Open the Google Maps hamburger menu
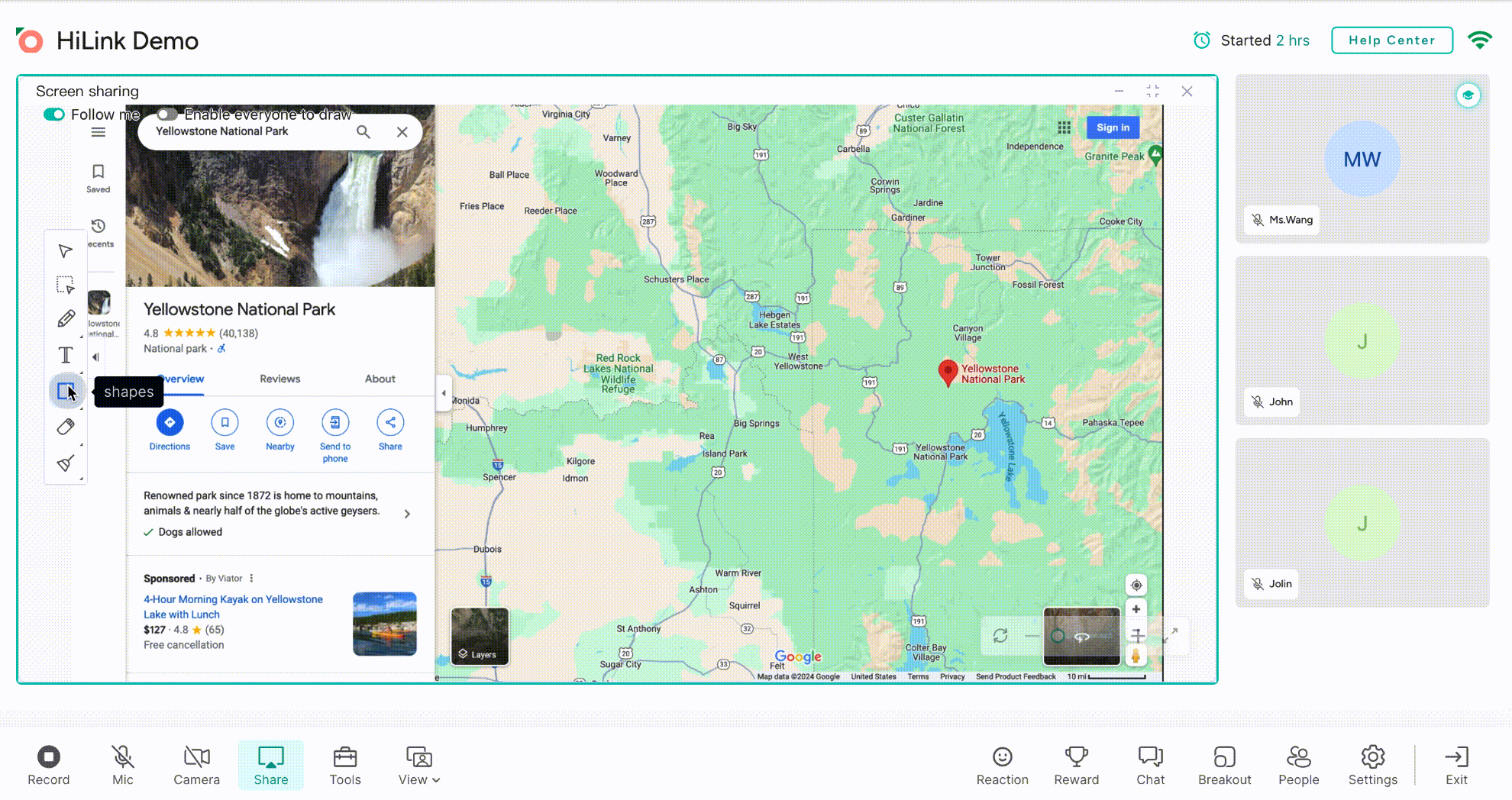The width and height of the screenshot is (1512, 800). pyautogui.click(x=99, y=132)
